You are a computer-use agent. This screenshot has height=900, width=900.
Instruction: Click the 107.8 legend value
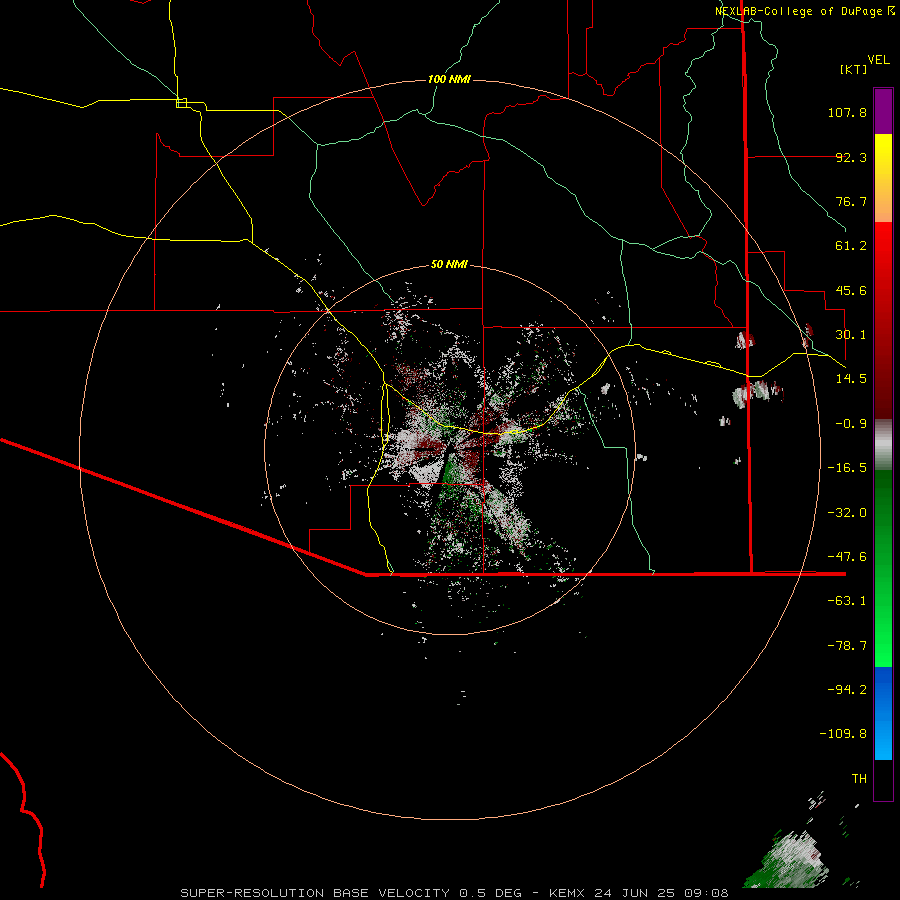pos(847,112)
